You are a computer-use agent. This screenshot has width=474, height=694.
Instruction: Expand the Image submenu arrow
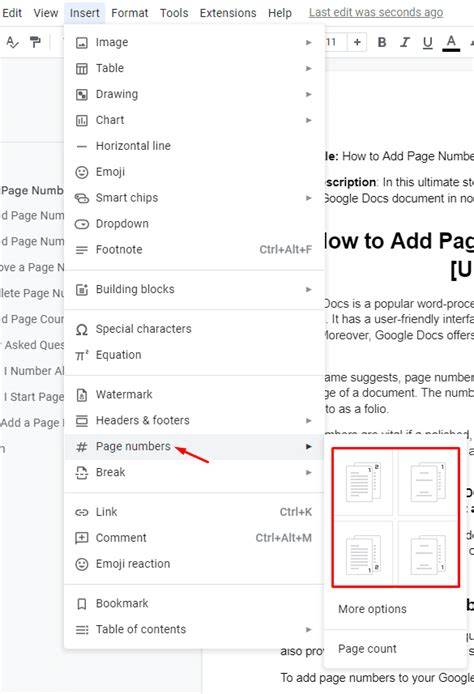point(308,42)
